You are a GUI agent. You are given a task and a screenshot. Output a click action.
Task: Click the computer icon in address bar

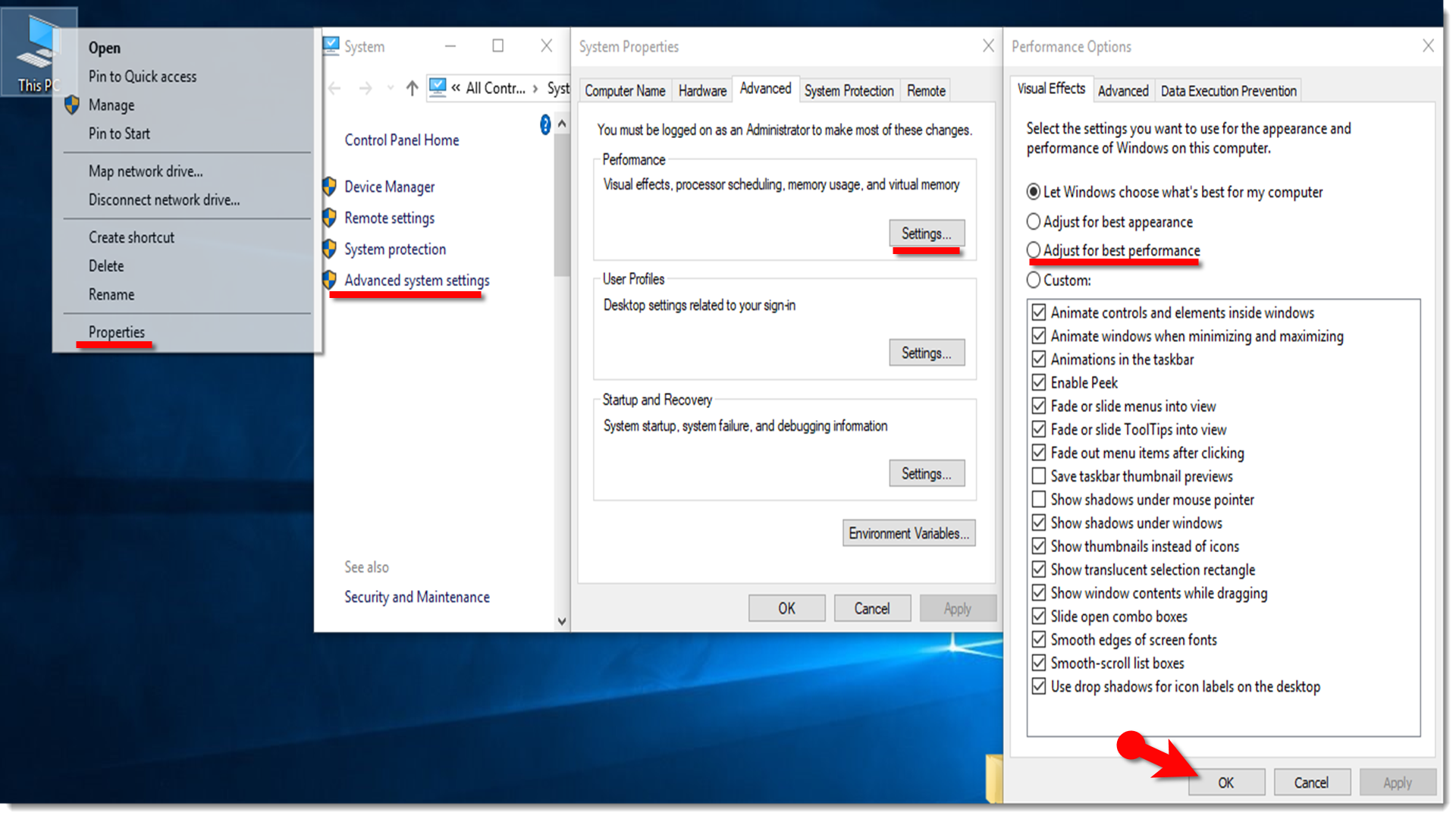coord(438,88)
